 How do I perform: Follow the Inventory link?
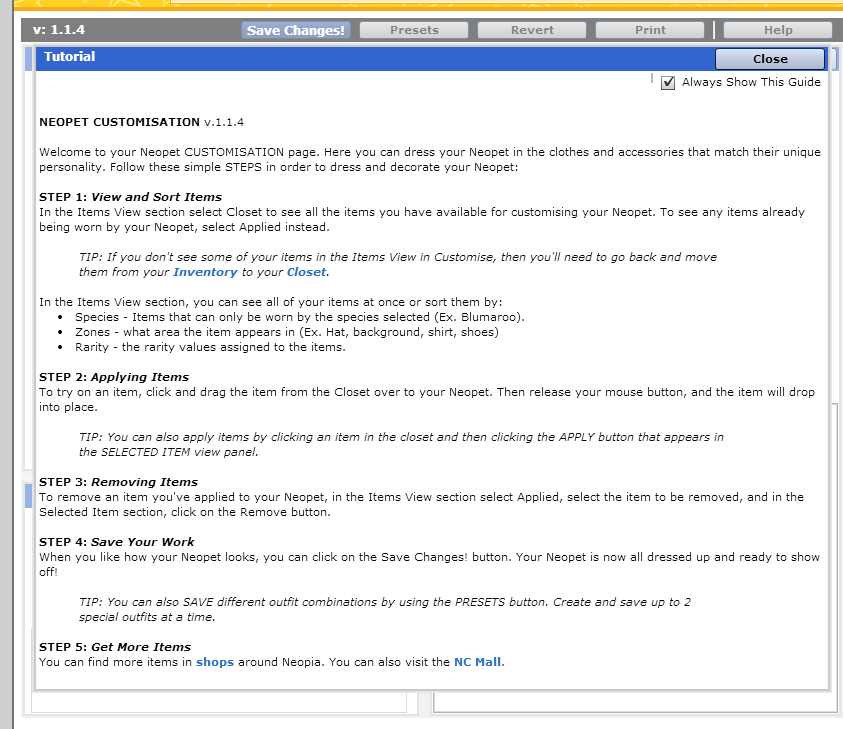click(205, 272)
